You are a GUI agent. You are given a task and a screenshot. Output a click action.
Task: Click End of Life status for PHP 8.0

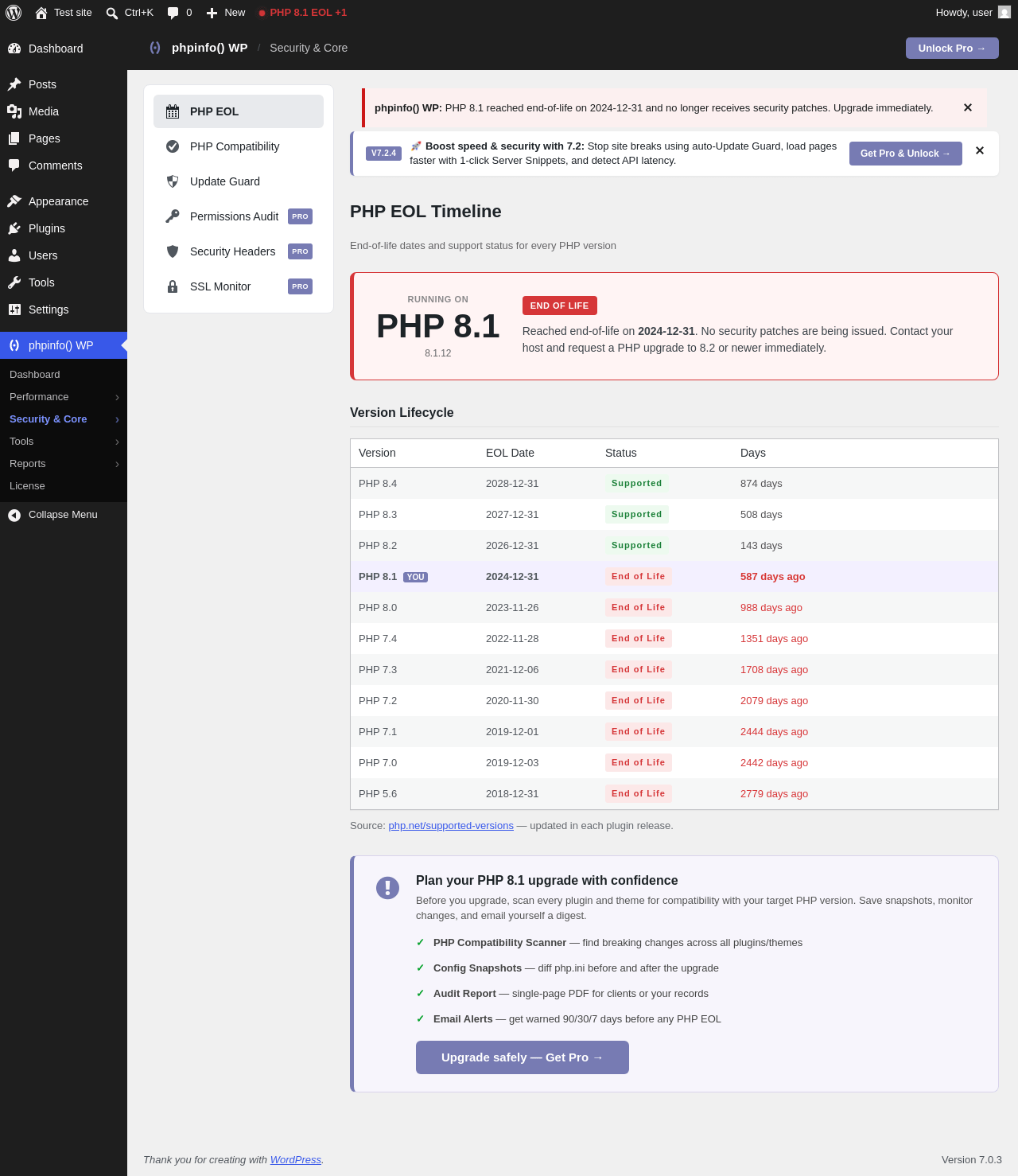639,608
